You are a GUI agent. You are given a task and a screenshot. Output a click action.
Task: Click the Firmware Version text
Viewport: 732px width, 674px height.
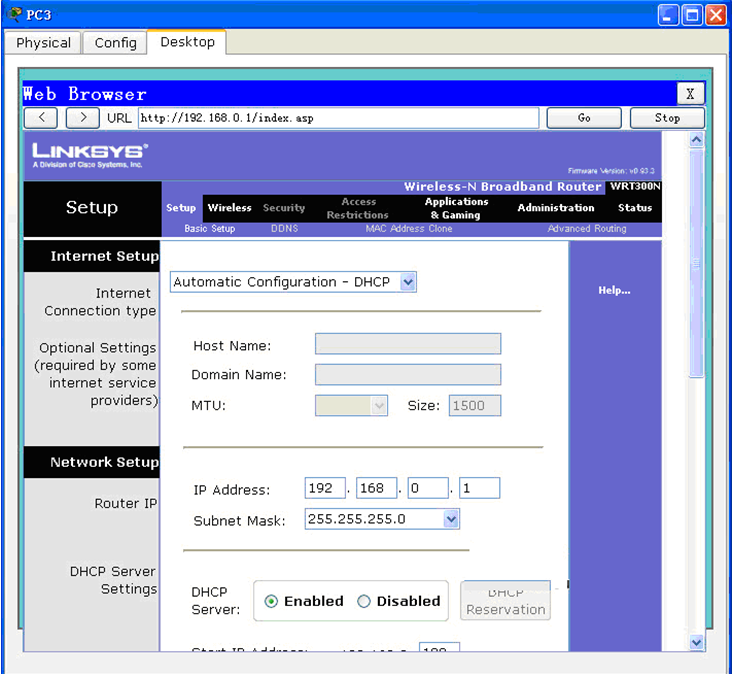pos(611,171)
